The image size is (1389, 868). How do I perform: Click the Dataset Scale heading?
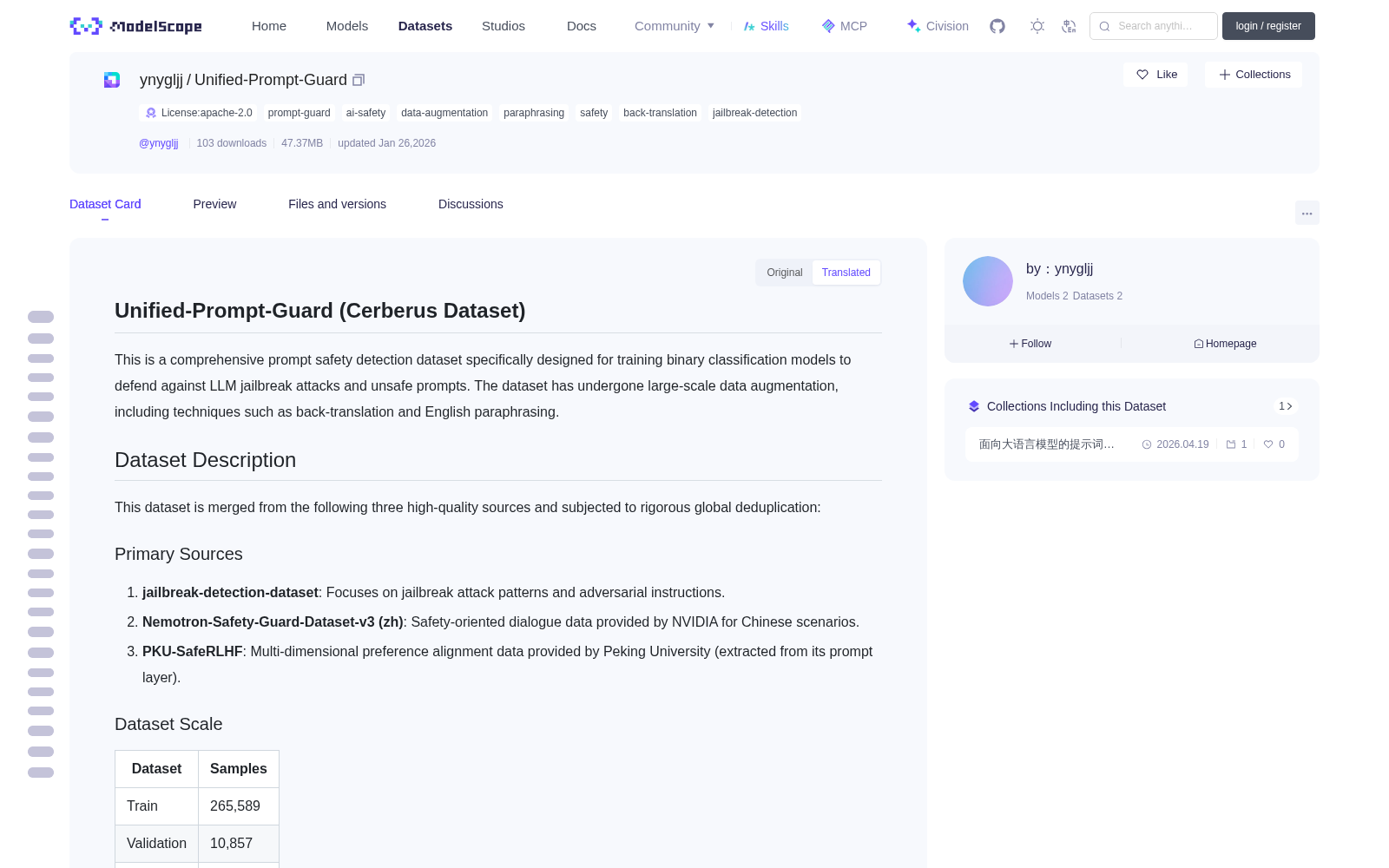click(x=168, y=724)
